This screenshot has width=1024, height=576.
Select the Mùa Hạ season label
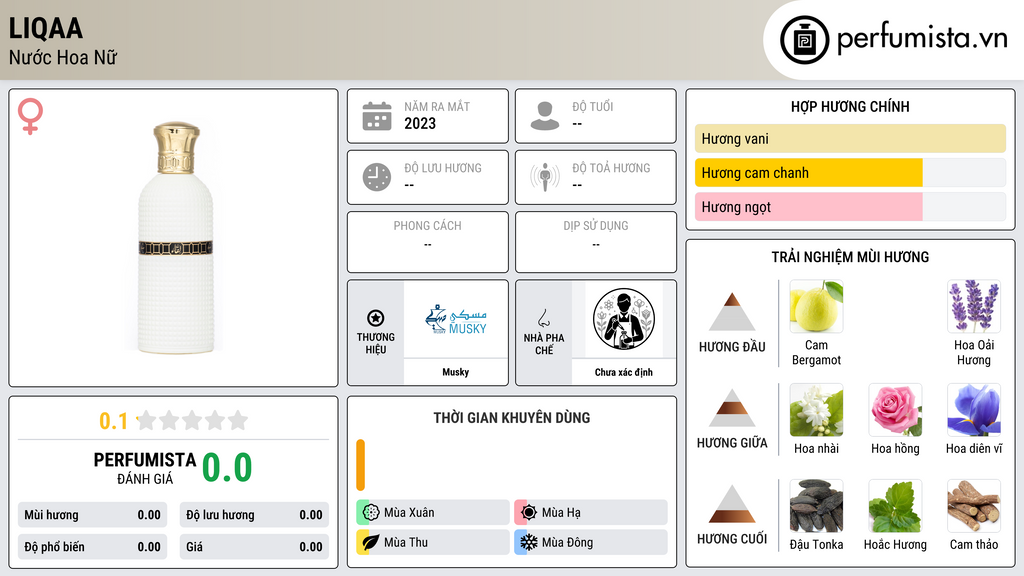point(561,513)
